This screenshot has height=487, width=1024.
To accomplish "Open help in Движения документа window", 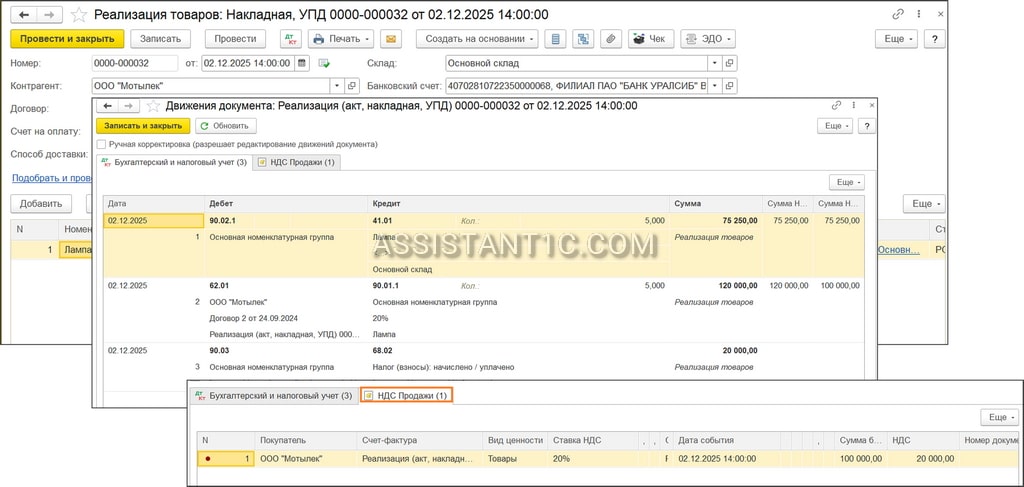I will pos(867,126).
